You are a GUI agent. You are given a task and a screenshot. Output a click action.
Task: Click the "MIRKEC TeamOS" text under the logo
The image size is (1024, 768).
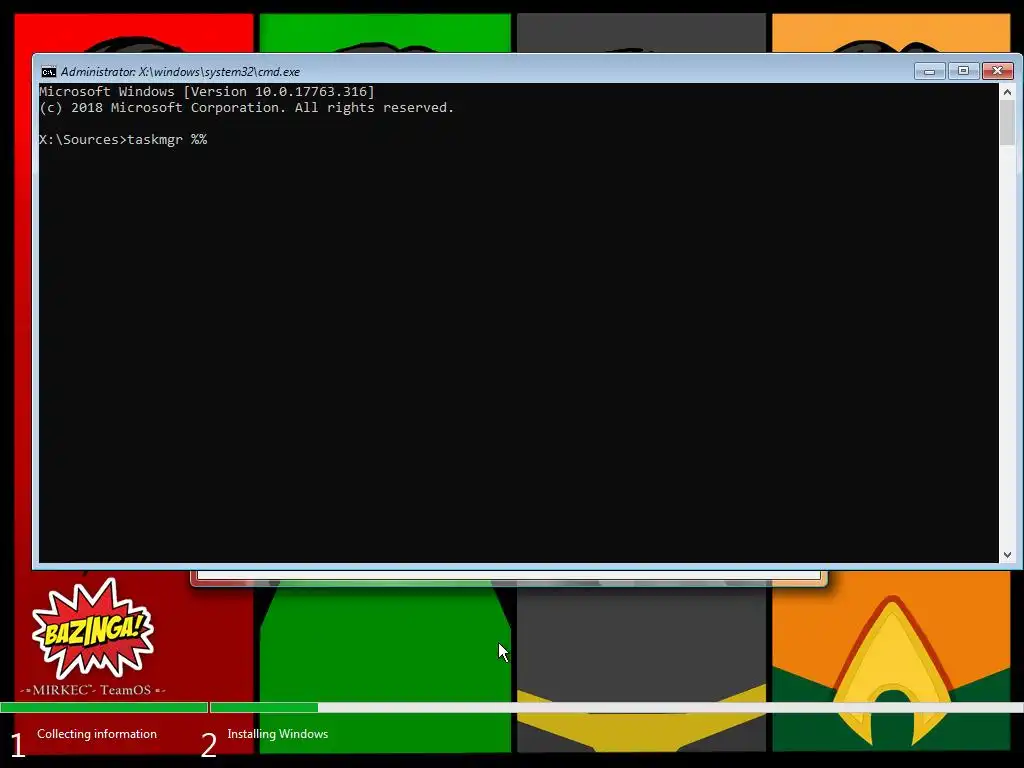[x=92, y=690]
